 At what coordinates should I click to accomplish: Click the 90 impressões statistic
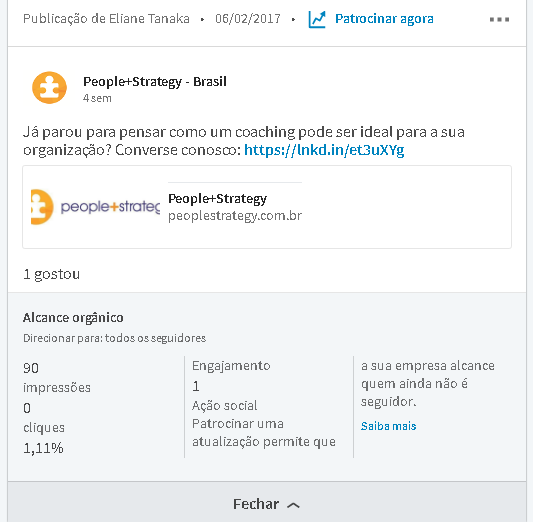[x=57, y=378]
